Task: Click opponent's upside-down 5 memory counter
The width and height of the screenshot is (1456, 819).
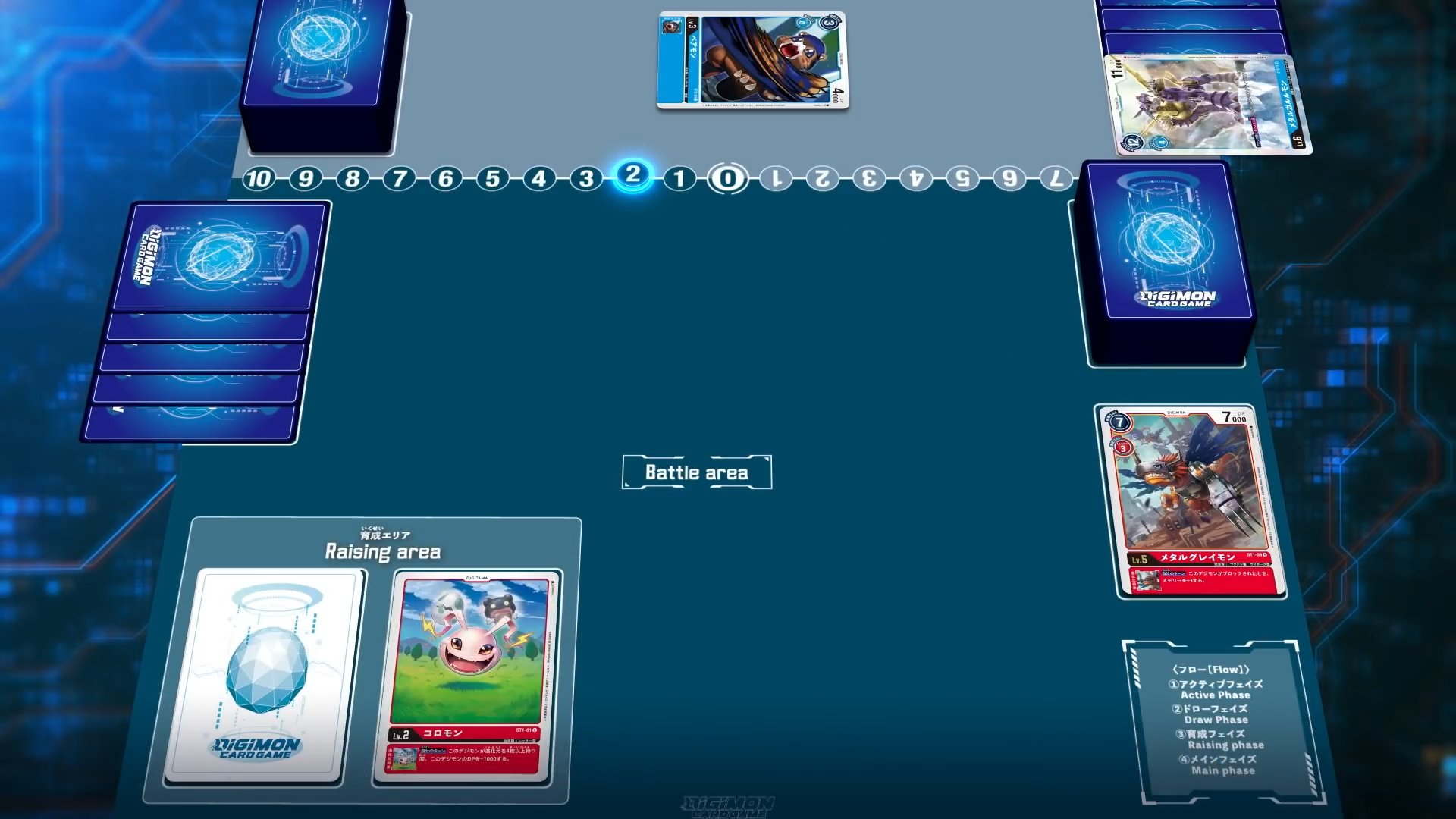Action: [963, 179]
